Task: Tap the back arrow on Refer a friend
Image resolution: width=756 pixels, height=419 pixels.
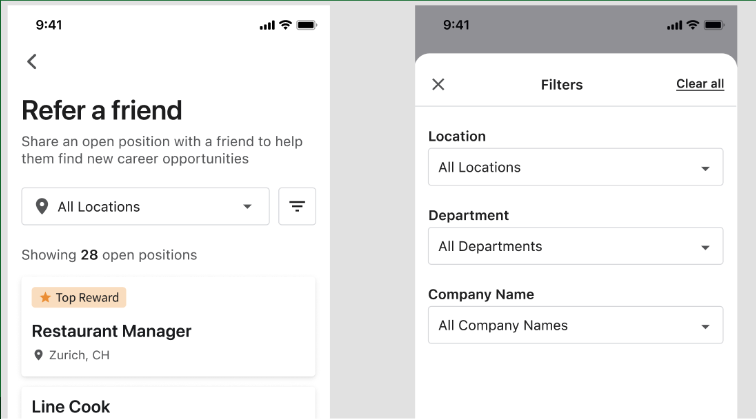Action: click(32, 62)
